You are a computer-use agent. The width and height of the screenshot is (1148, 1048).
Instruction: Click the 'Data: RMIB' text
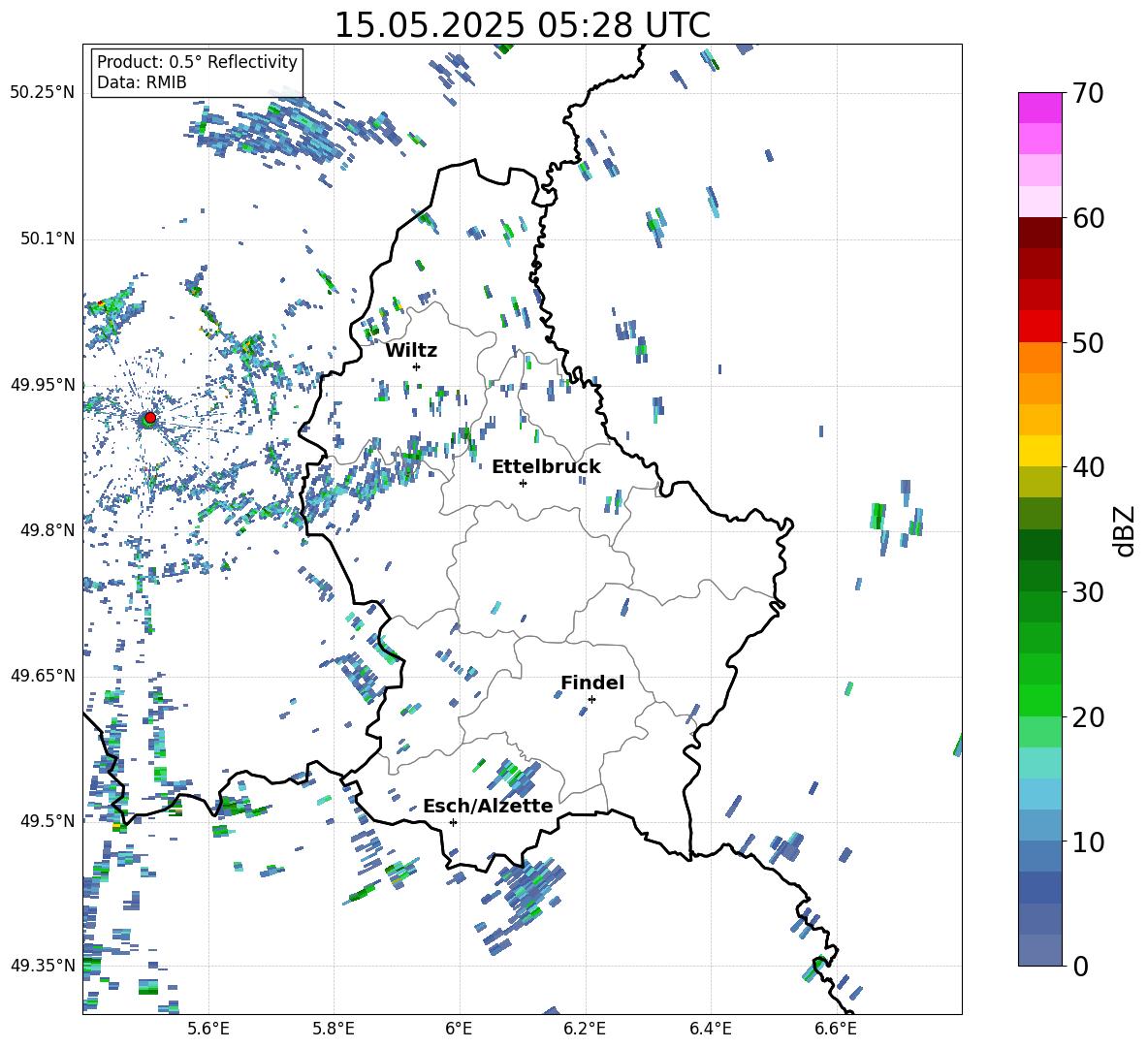tap(142, 82)
